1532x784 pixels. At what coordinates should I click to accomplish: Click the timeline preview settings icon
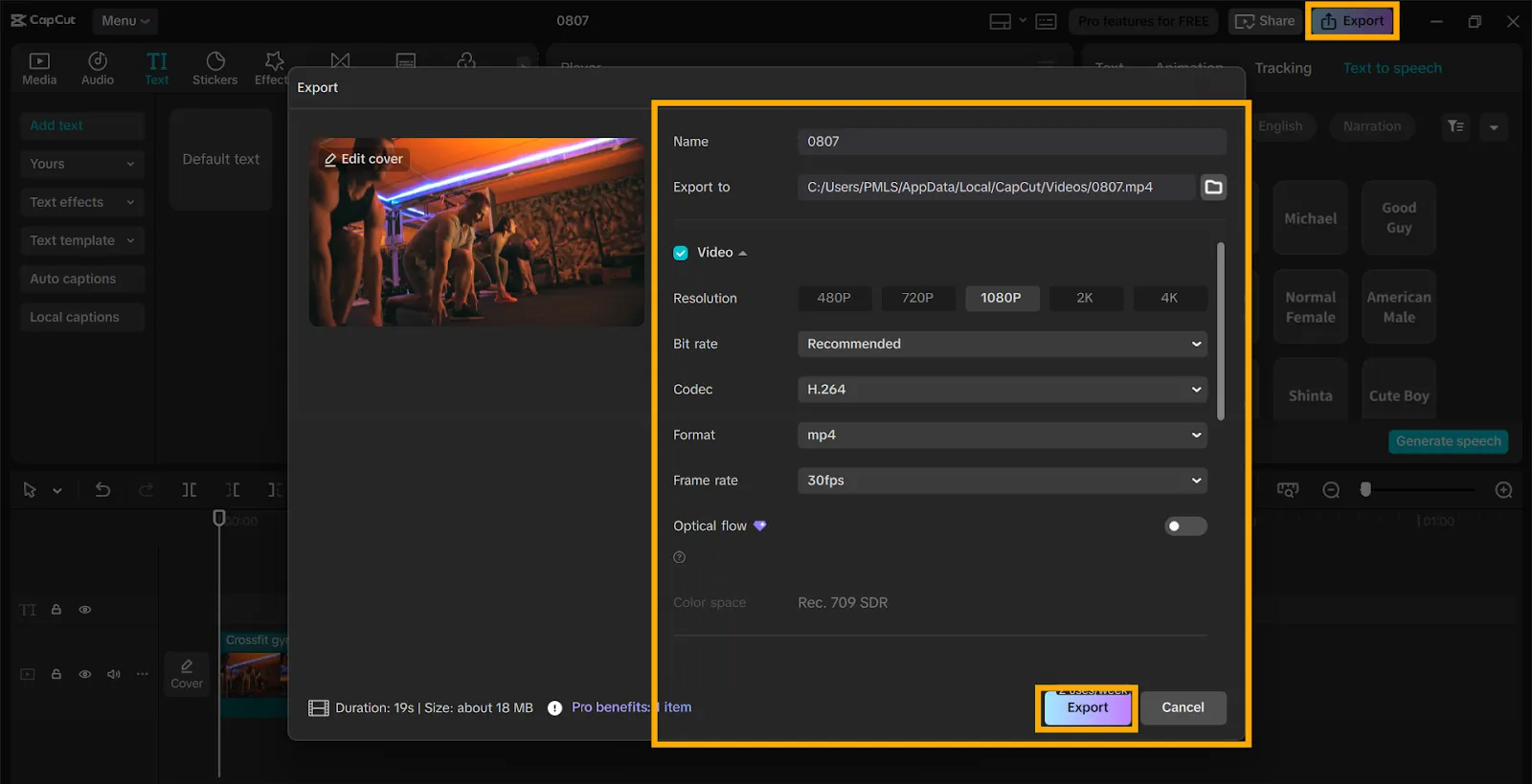1288,490
